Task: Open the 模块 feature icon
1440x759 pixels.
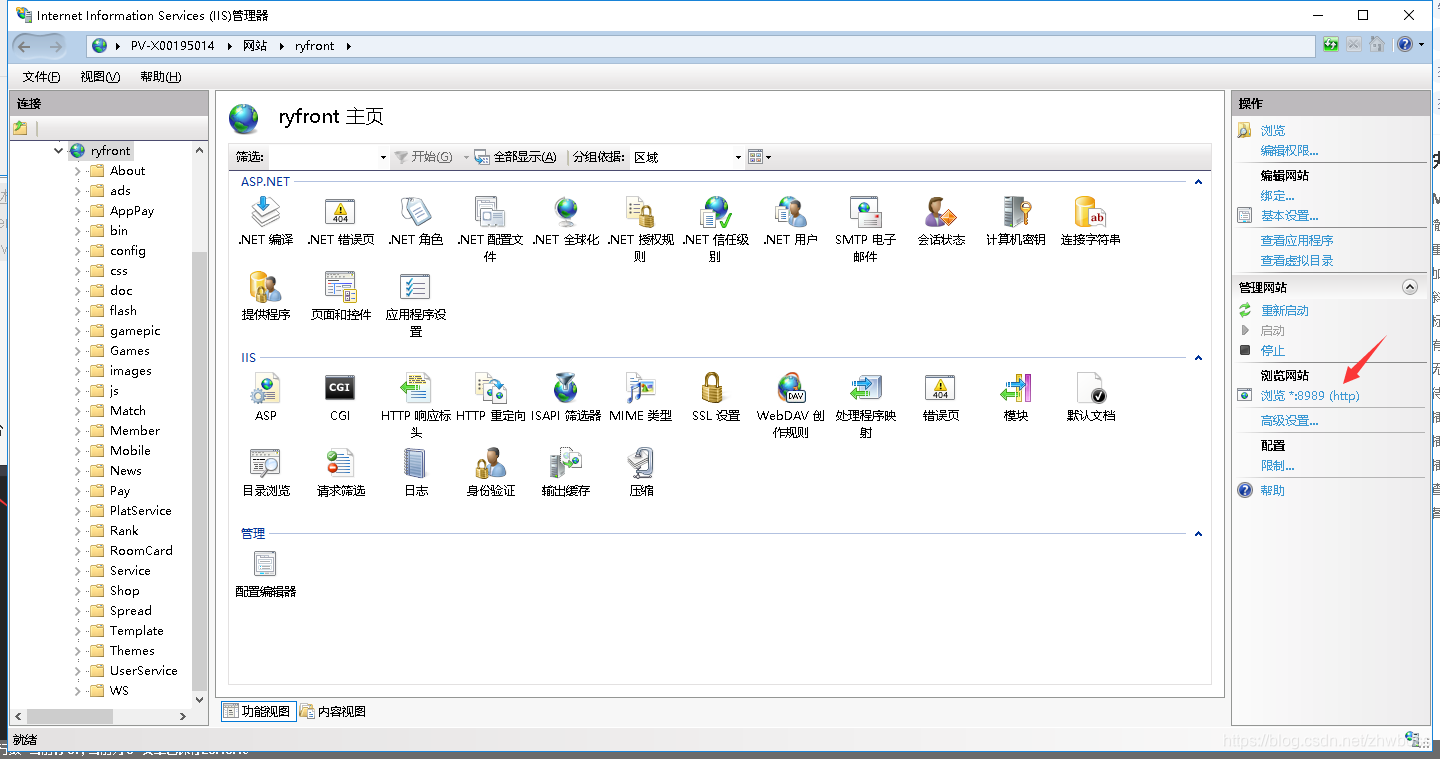Action: (x=1016, y=397)
